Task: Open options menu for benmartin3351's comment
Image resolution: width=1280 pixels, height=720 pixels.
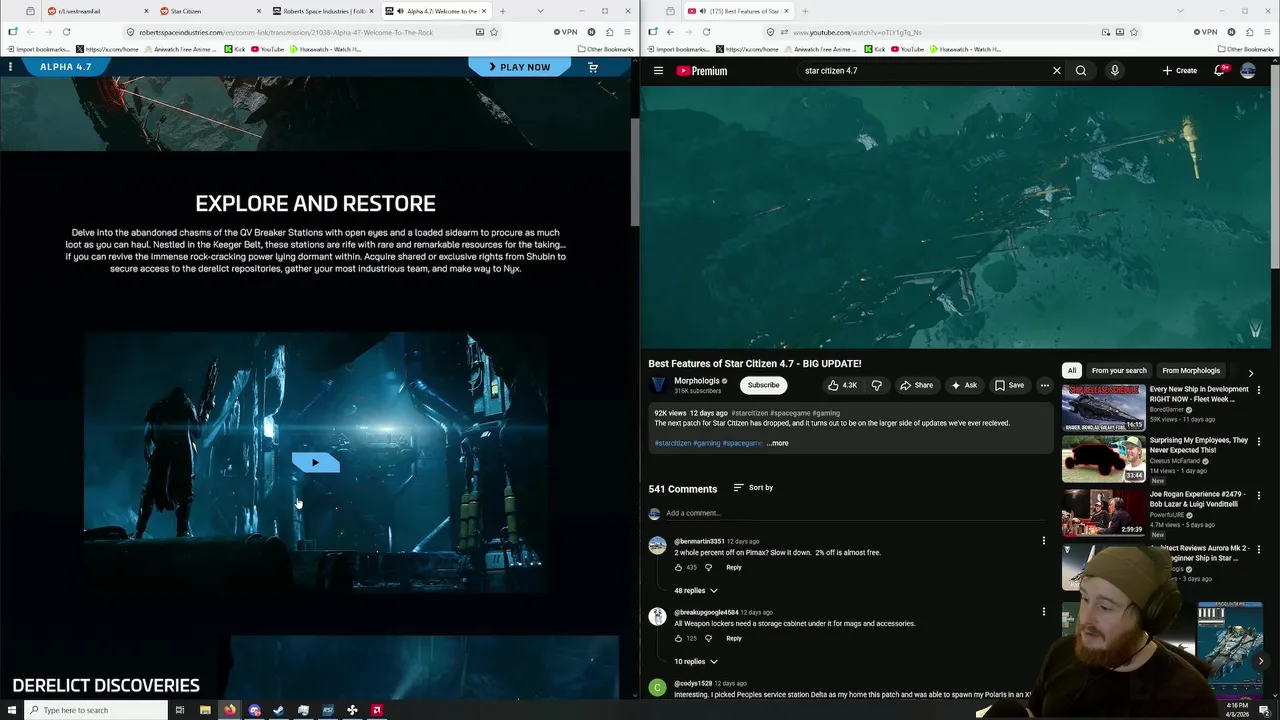Action: pos(1044,541)
